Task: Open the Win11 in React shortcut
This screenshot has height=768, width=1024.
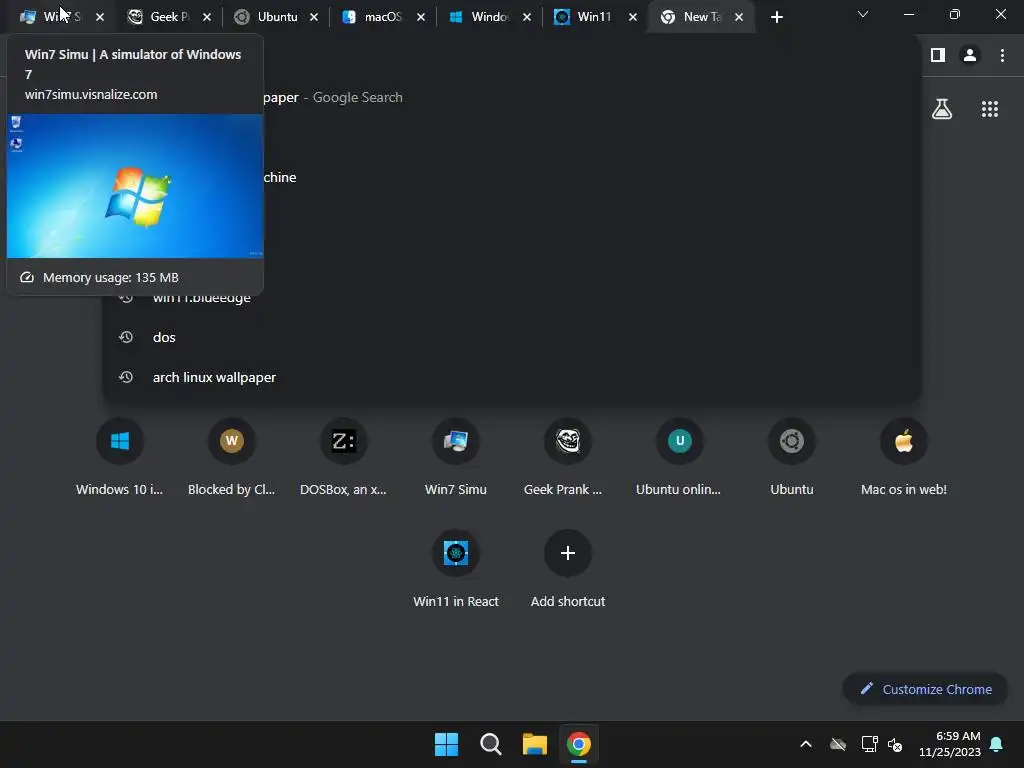Action: click(x=456, y=570)
